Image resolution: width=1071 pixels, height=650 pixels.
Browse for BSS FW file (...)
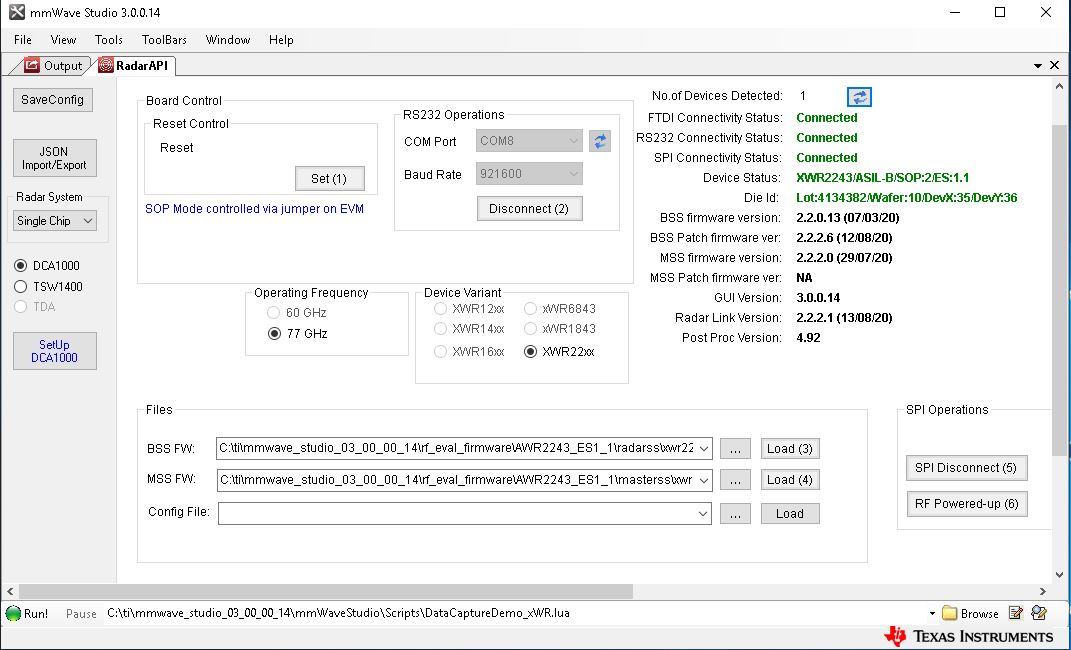[735, 449]
